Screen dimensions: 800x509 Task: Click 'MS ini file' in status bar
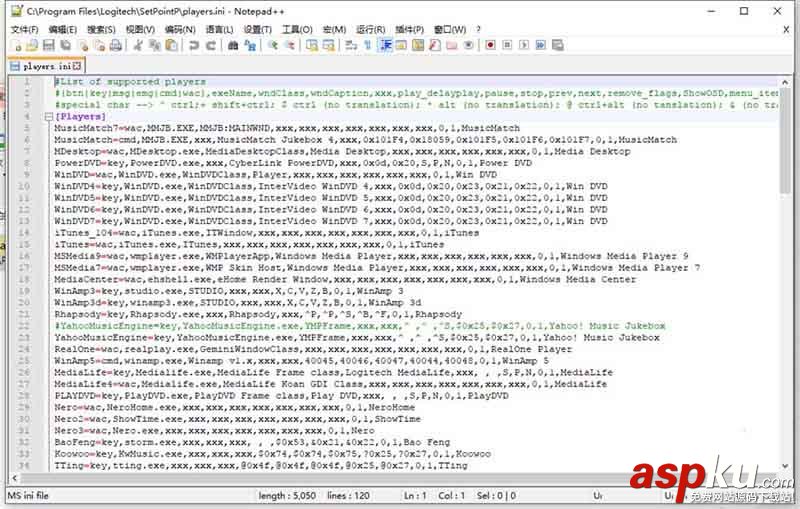coord(29,495)
